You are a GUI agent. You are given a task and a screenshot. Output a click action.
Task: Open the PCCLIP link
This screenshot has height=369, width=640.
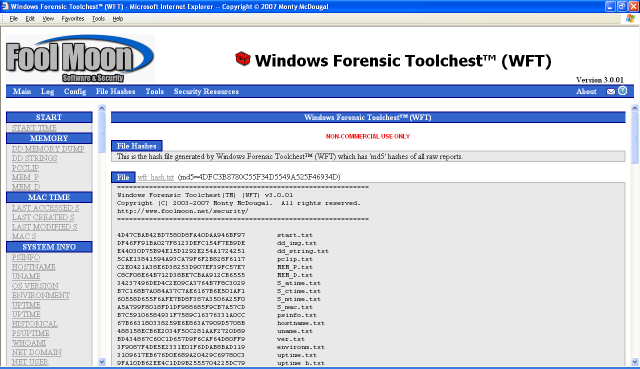pos(25,168)
